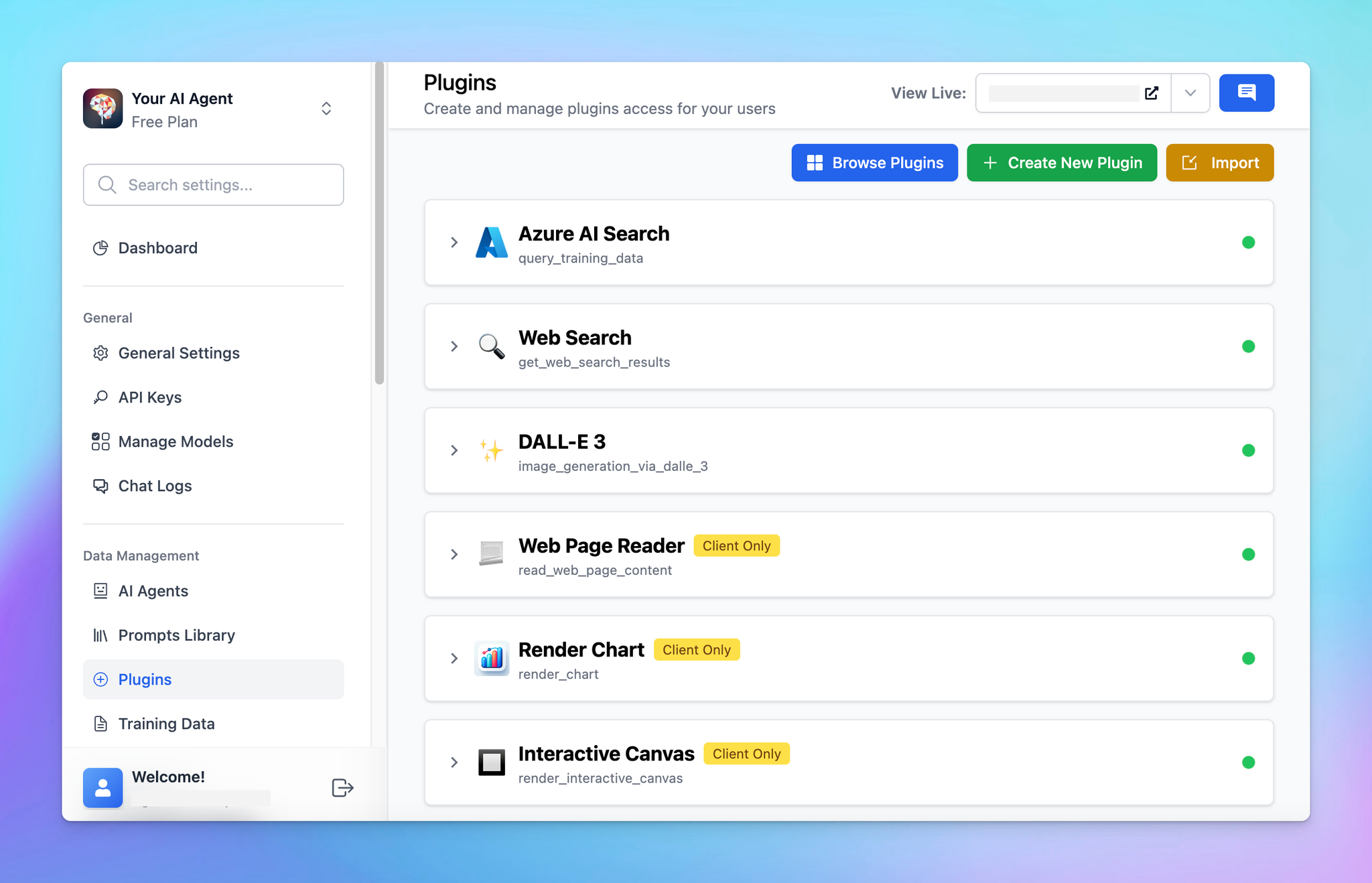The image size is (1372, 883).
Task: Click the Chat Logs bubbles icon
Action: point(100,486)
